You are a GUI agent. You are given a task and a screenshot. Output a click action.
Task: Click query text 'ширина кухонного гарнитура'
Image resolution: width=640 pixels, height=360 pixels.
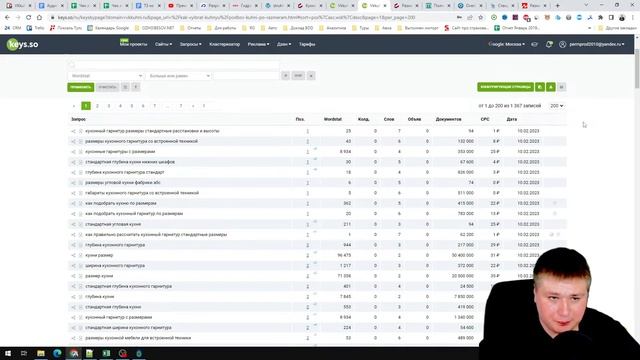pos(115,266)
